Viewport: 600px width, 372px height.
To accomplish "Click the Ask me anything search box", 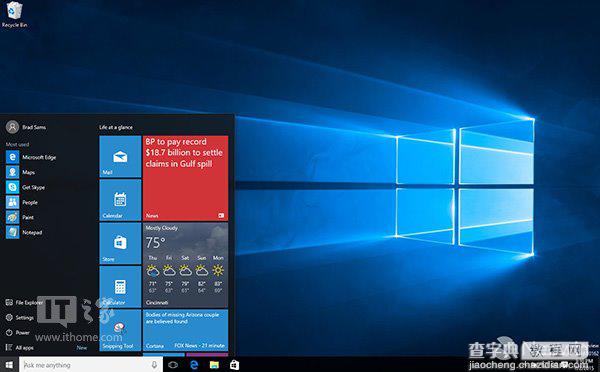I will (x=90, y=365).
